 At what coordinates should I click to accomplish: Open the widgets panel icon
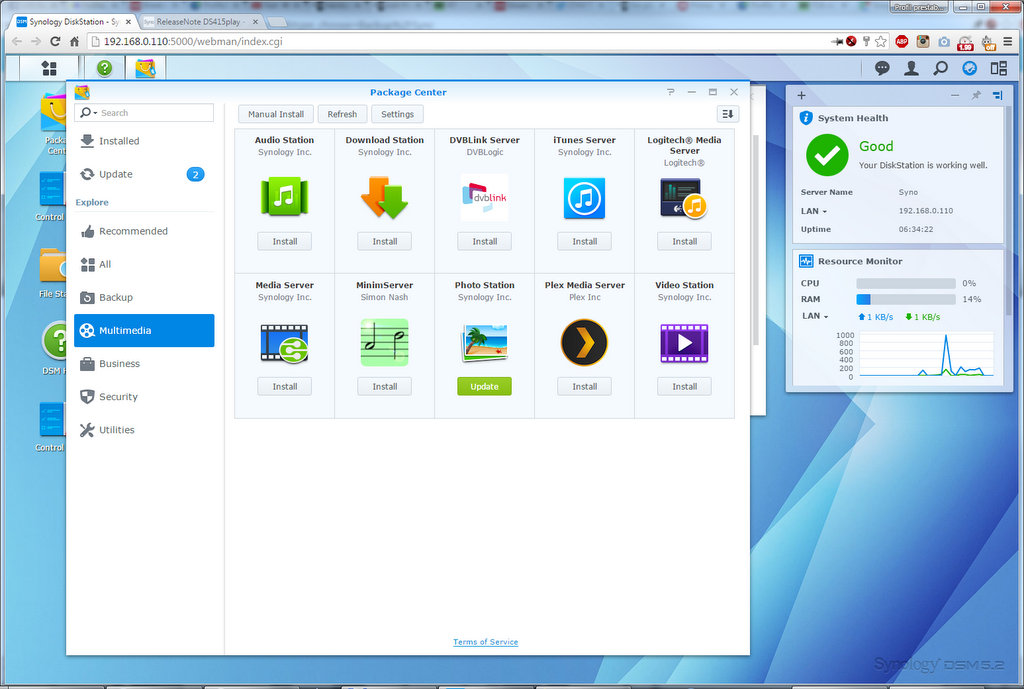click(970, 68)
